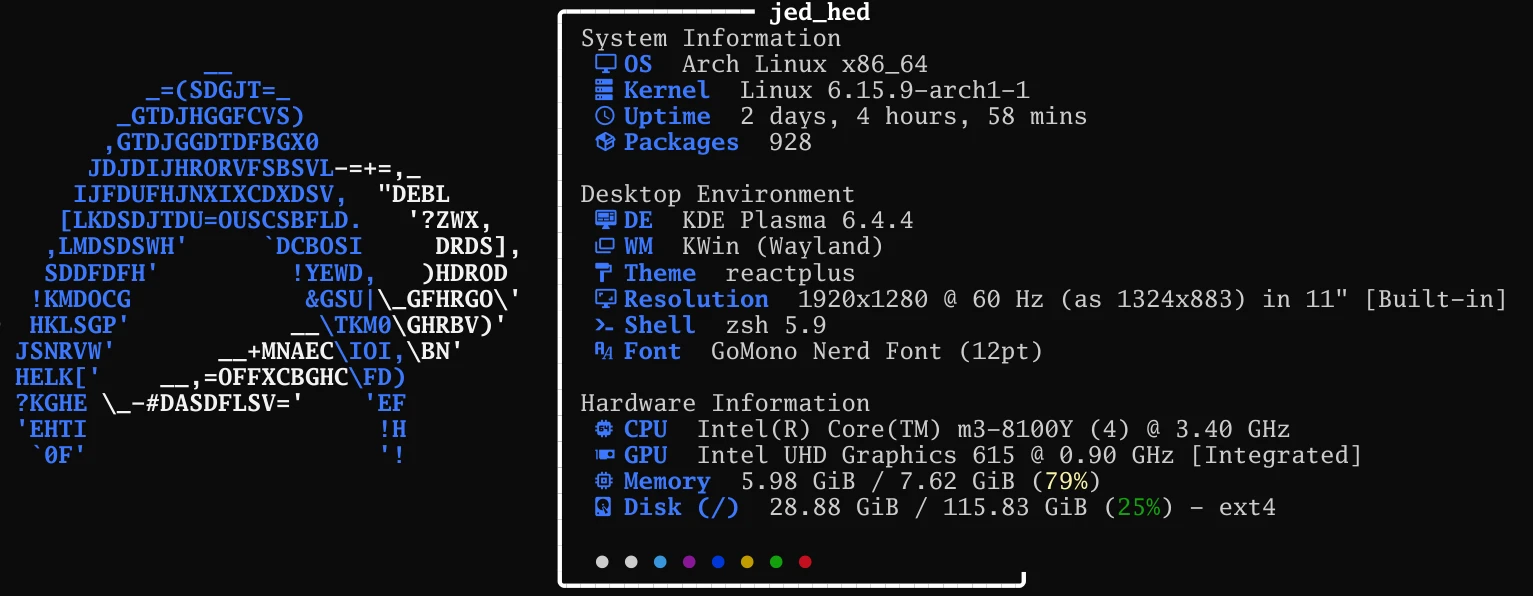Screen dimensions: 1533x596
Task: Click the drive icon next to Disk (/)
Action: coord(604,508)
